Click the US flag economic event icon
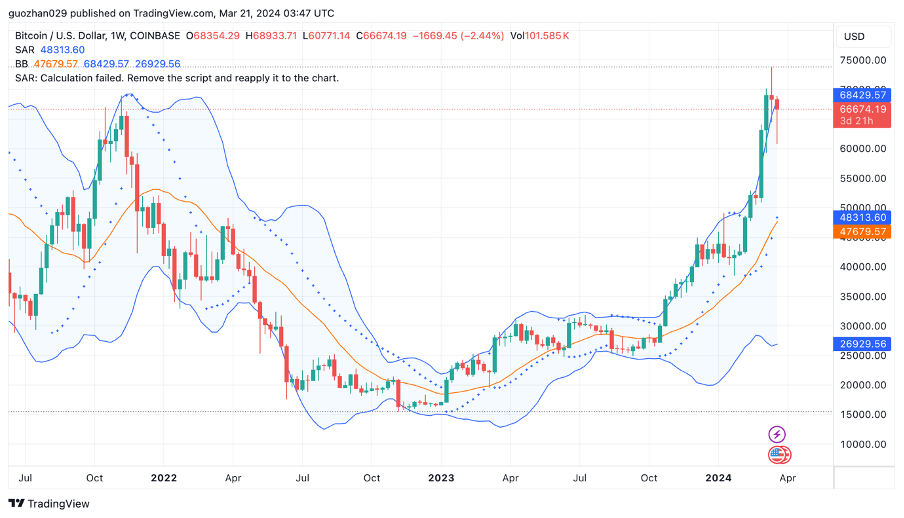 [777, 455]
